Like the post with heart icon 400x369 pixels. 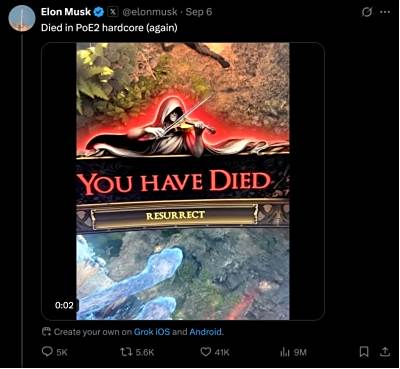(206, 352)
